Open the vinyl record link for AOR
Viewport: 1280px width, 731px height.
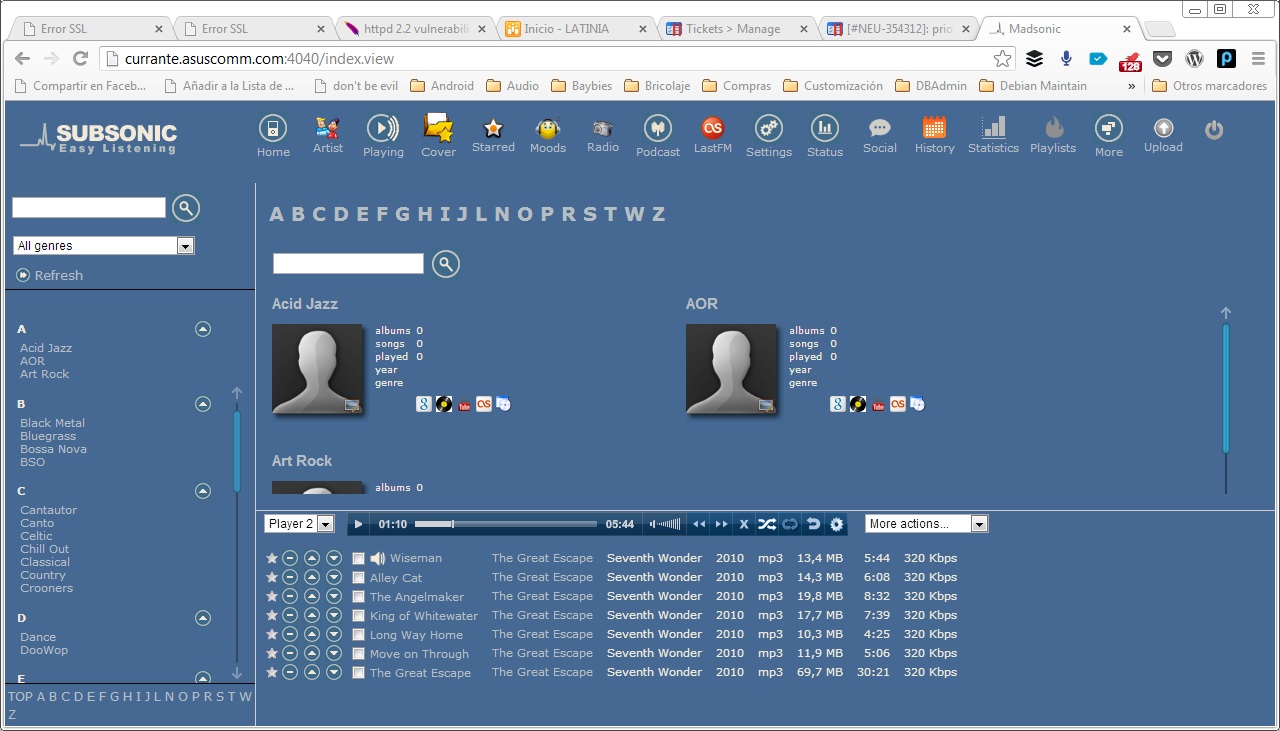857,404
